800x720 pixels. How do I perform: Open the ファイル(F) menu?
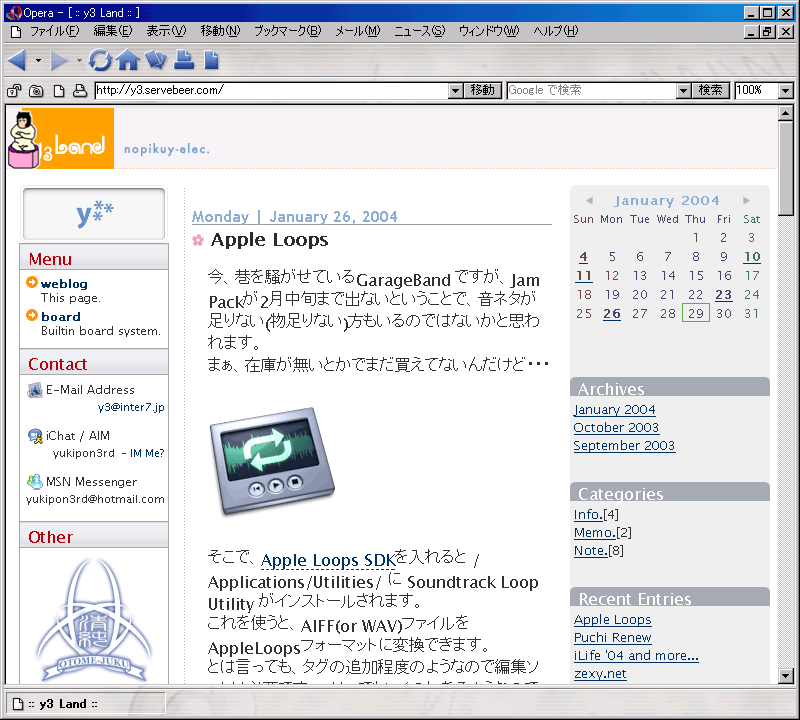pos(55,32)
